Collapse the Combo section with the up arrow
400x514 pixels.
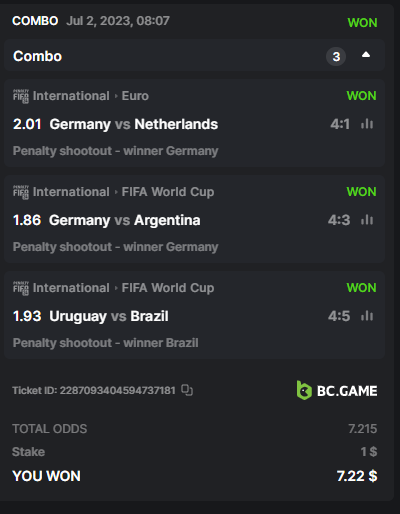pos(366,55)
